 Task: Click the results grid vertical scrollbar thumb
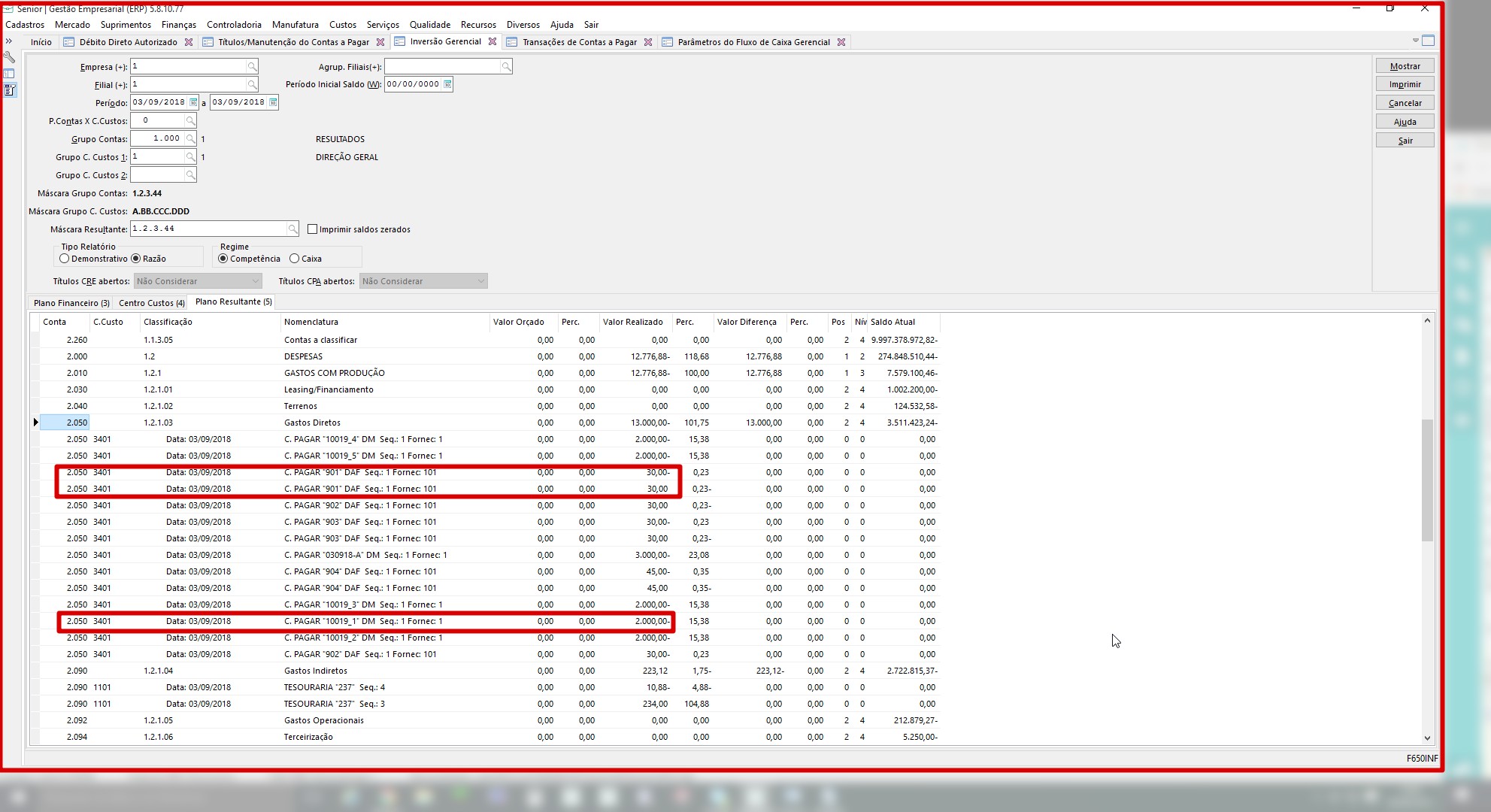point(1426,481)
